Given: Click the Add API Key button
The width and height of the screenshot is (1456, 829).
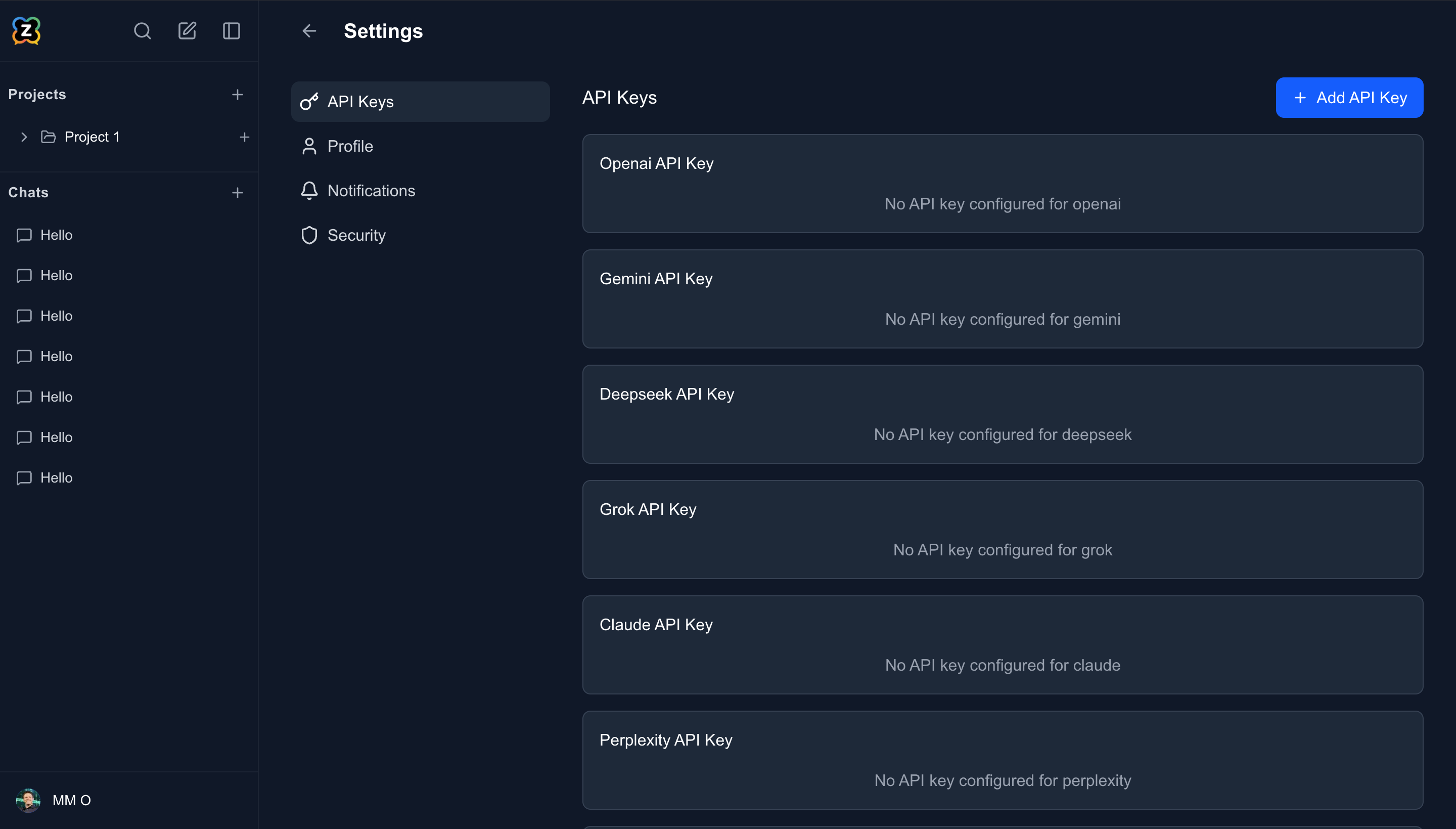Looking at the screenshot, I should point(1349,98).
